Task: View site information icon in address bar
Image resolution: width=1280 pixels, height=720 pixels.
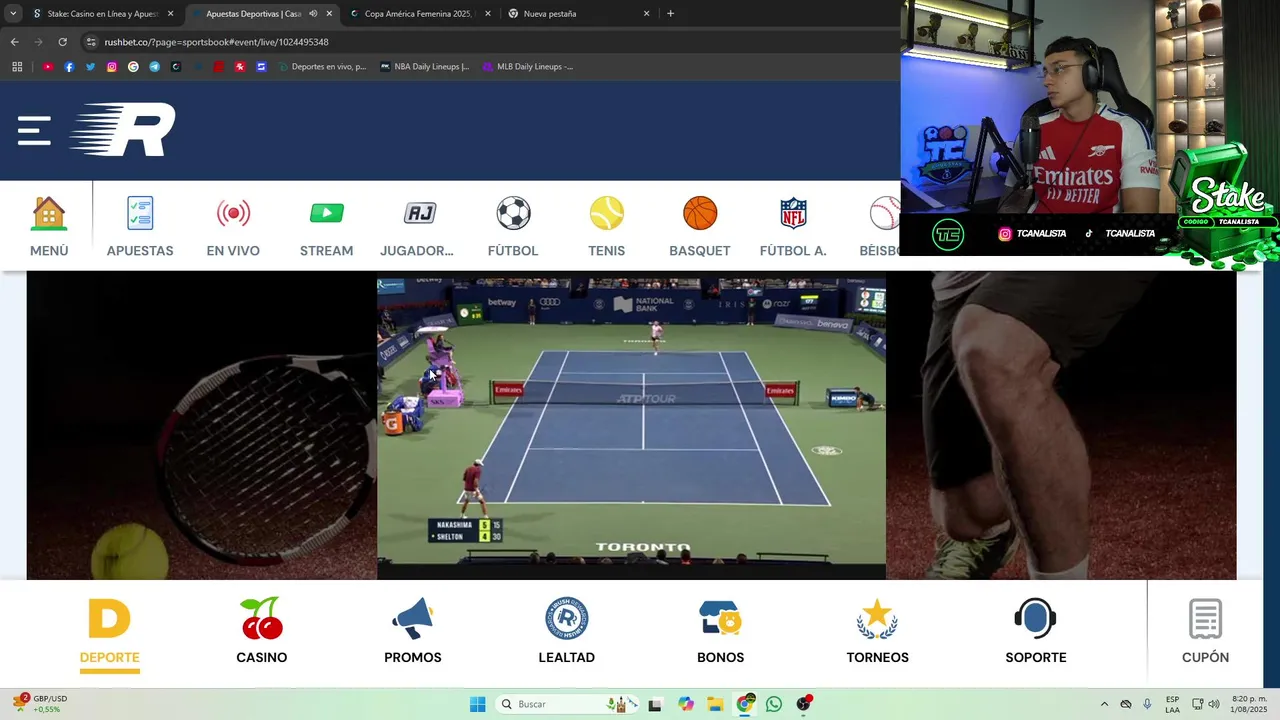Action: point(92,42)
